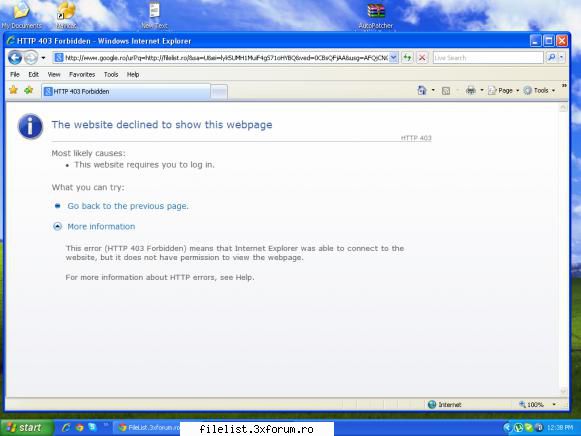
Task: Click the 100% zoom level button
Action: 532,405
